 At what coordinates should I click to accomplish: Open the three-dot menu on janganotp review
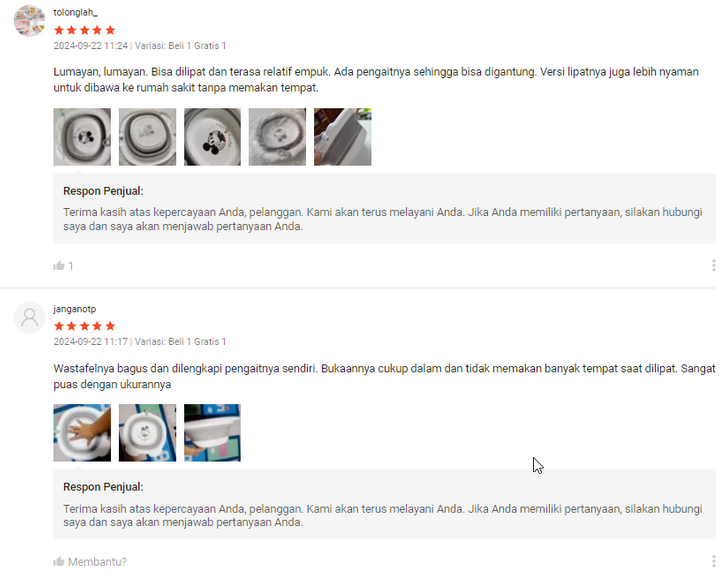tap(713, 561)
